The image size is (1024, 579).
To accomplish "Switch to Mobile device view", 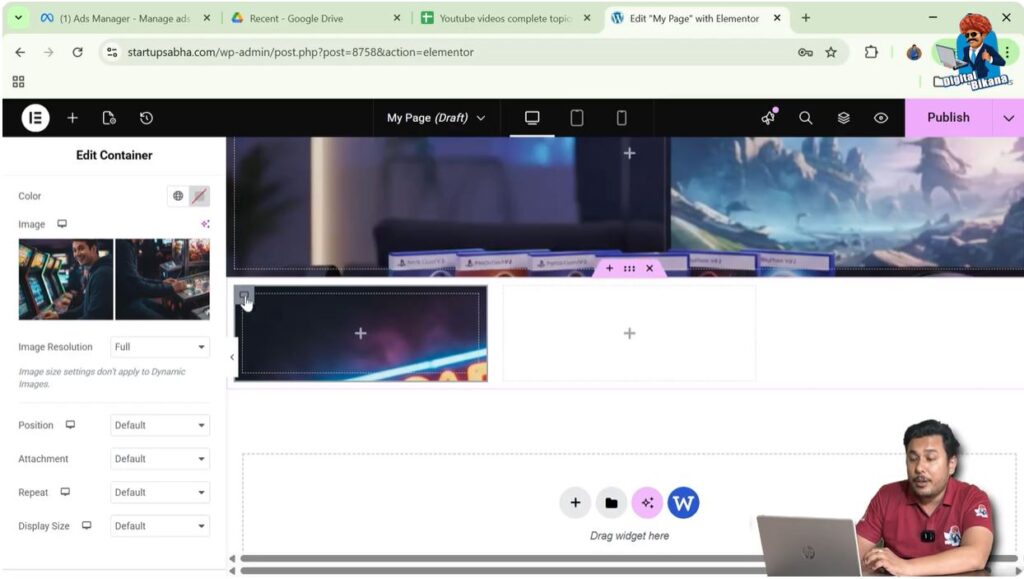I will 621,118.
